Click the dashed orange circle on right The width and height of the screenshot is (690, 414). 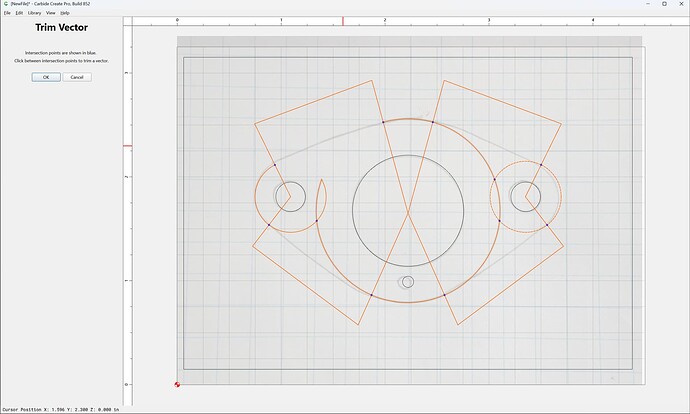click(561, 197)
